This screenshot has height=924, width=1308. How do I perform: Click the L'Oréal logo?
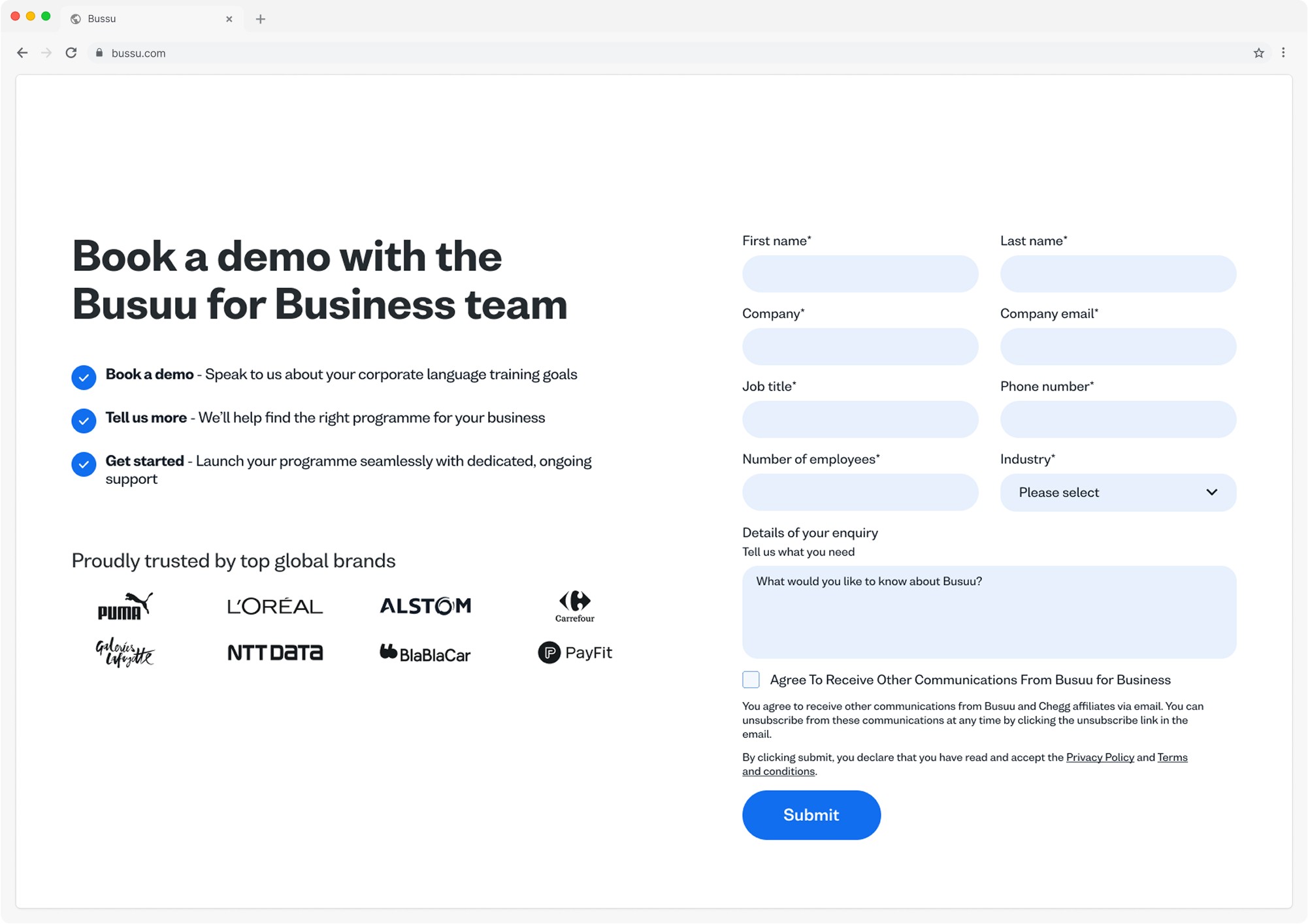coord(275,606)
